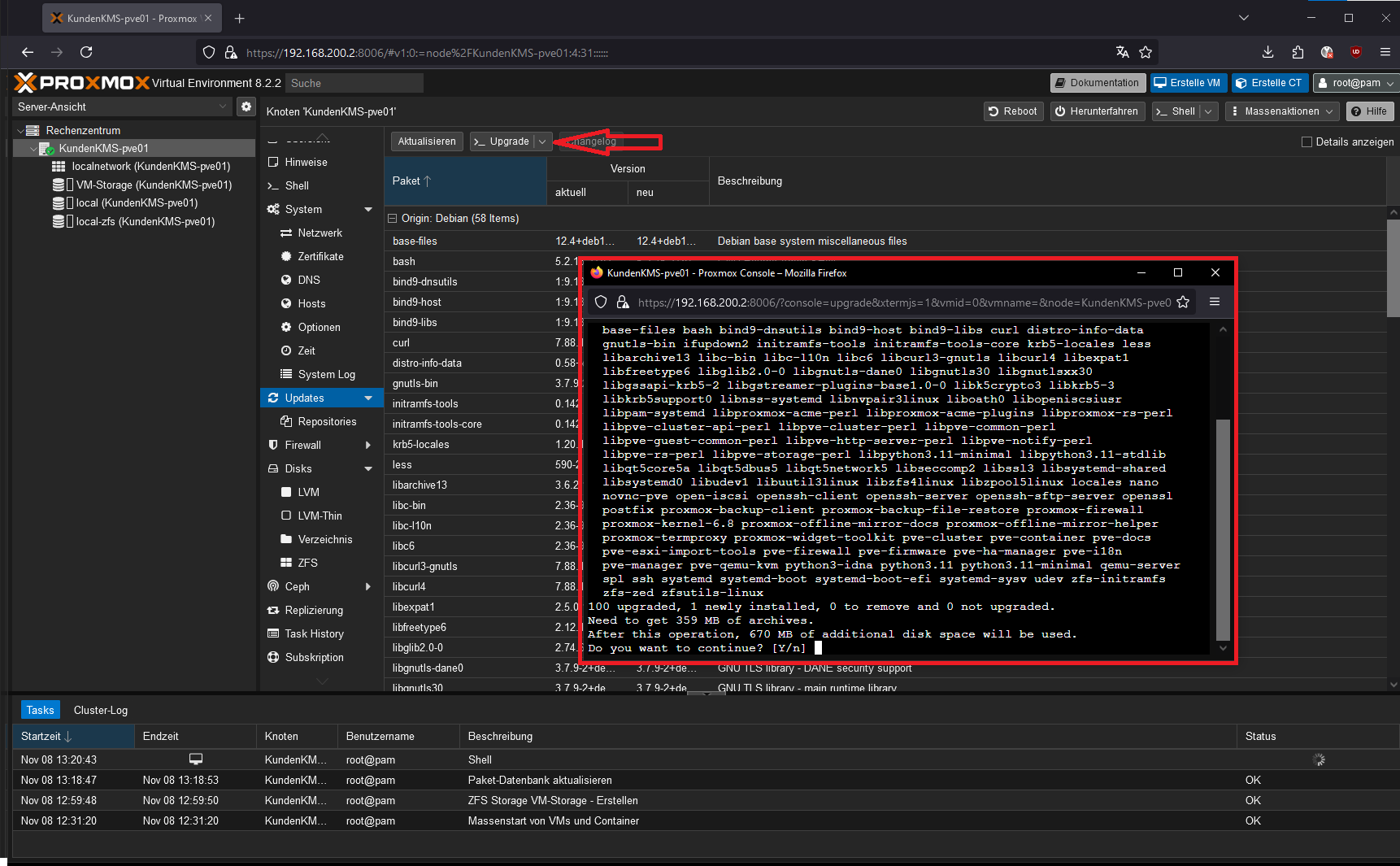Collapse the Origin: Debian package group
Screen dimensions: 1400x866
[x=393, y=218]
